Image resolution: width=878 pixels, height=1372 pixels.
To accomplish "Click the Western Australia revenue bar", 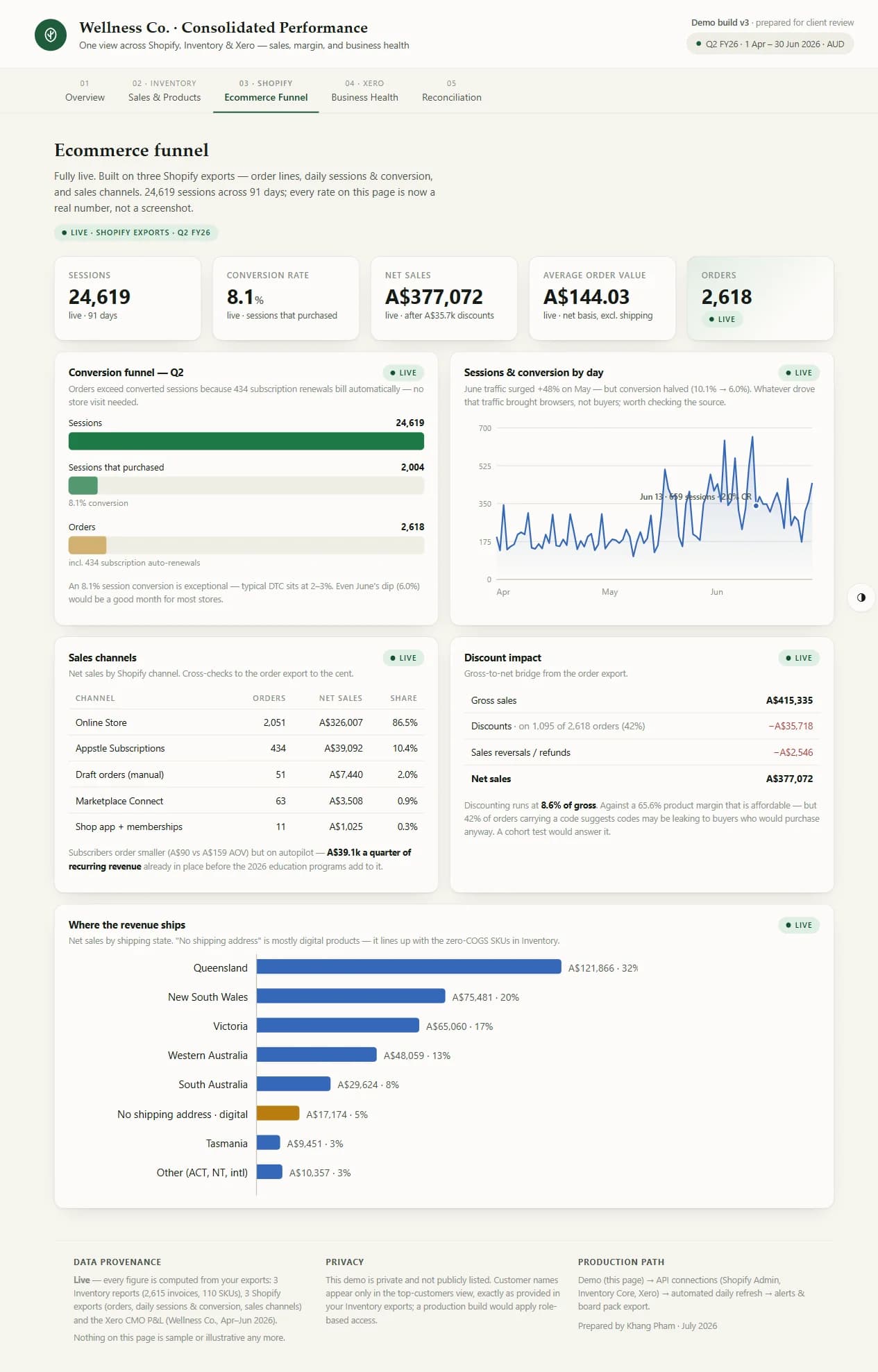I will click(x=316, y=1055).
